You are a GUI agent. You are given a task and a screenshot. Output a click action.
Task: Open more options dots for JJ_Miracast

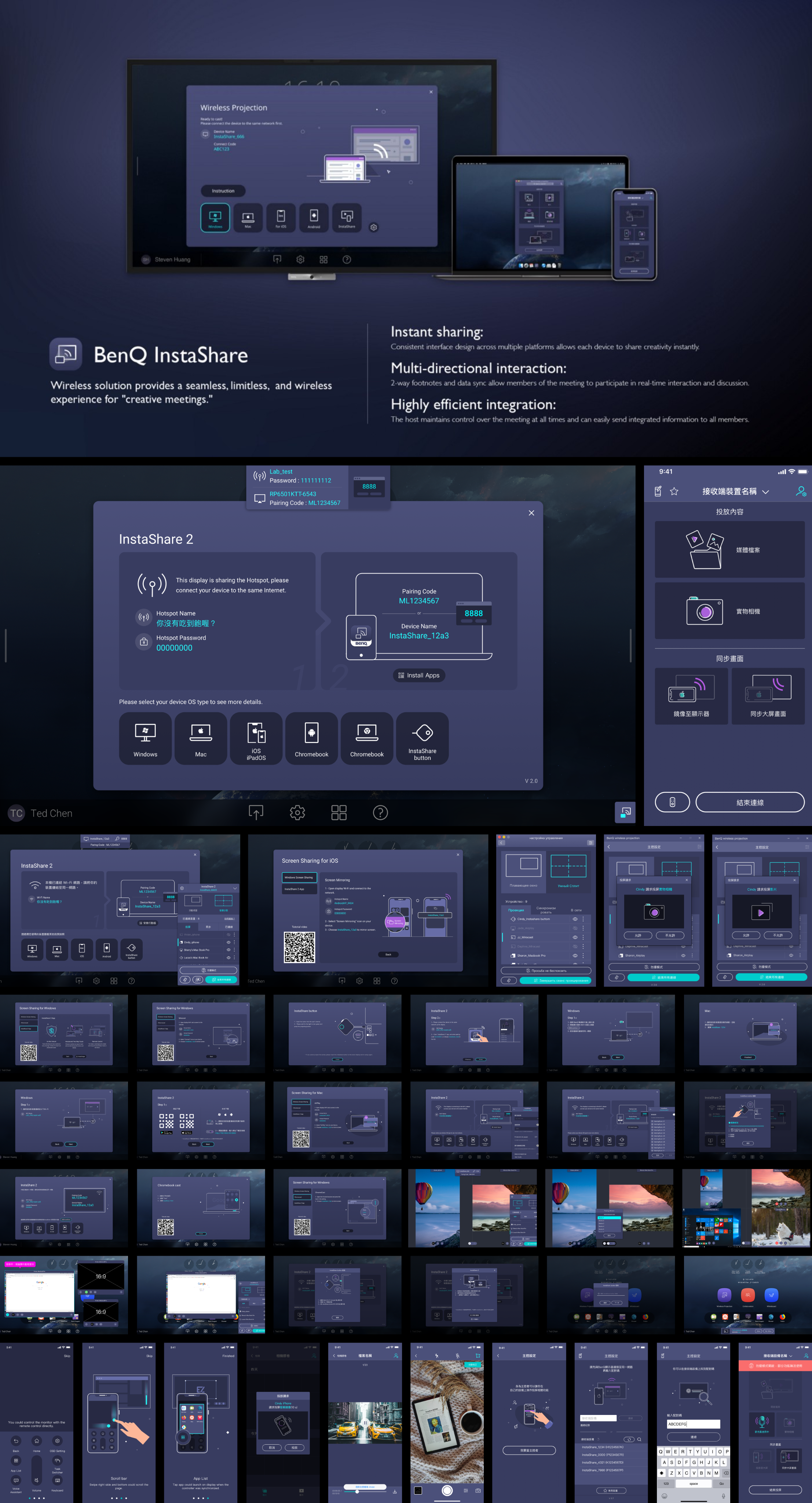click(x=583, y=937)
